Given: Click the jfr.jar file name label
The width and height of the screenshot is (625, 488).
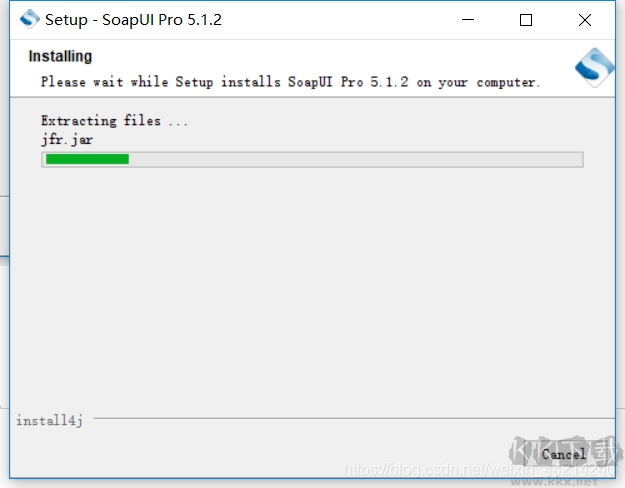Looking at the screenshot, I should [x=67, y=140].
